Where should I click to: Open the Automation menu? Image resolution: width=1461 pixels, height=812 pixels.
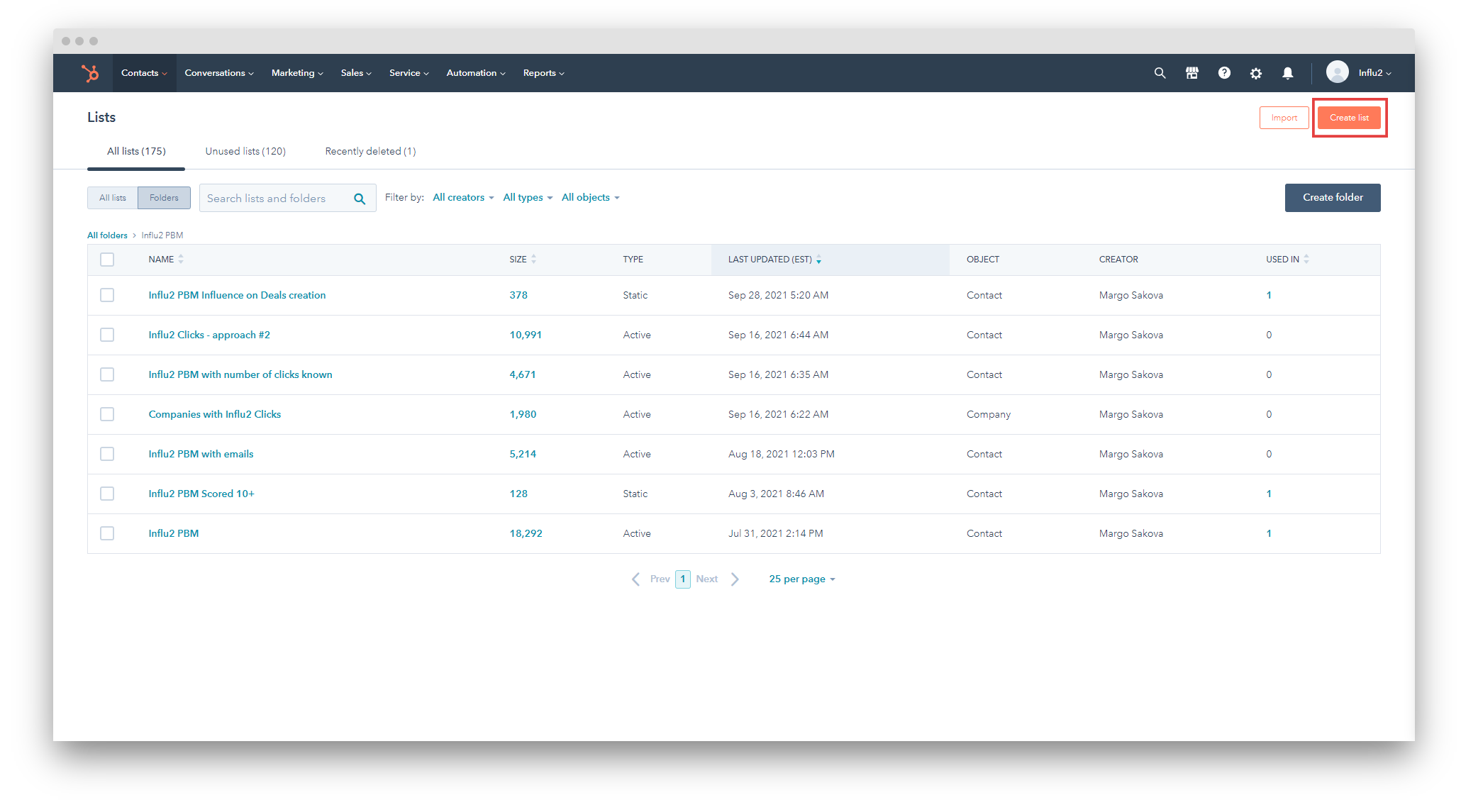[x=475, y=73]
